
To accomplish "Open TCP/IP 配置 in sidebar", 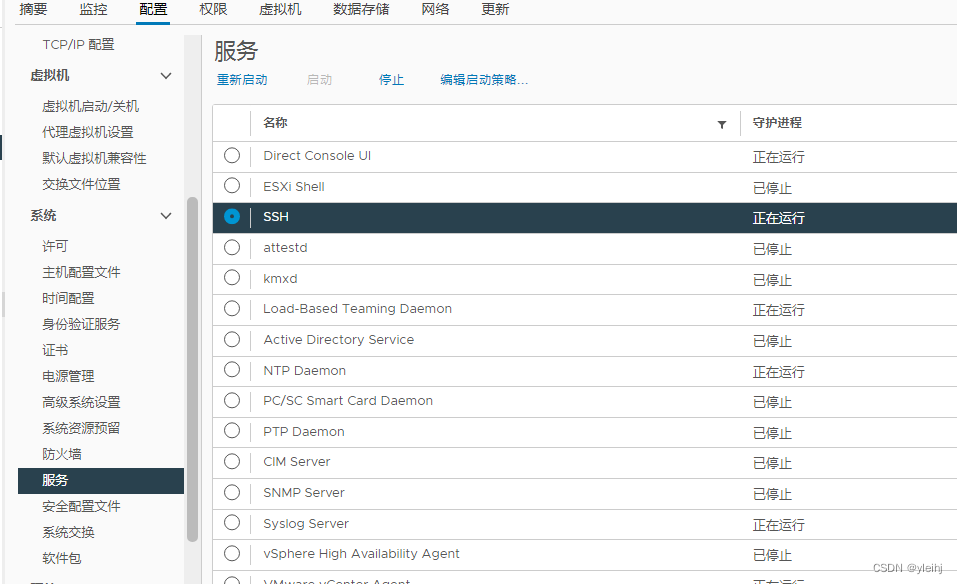I will 78,45.
